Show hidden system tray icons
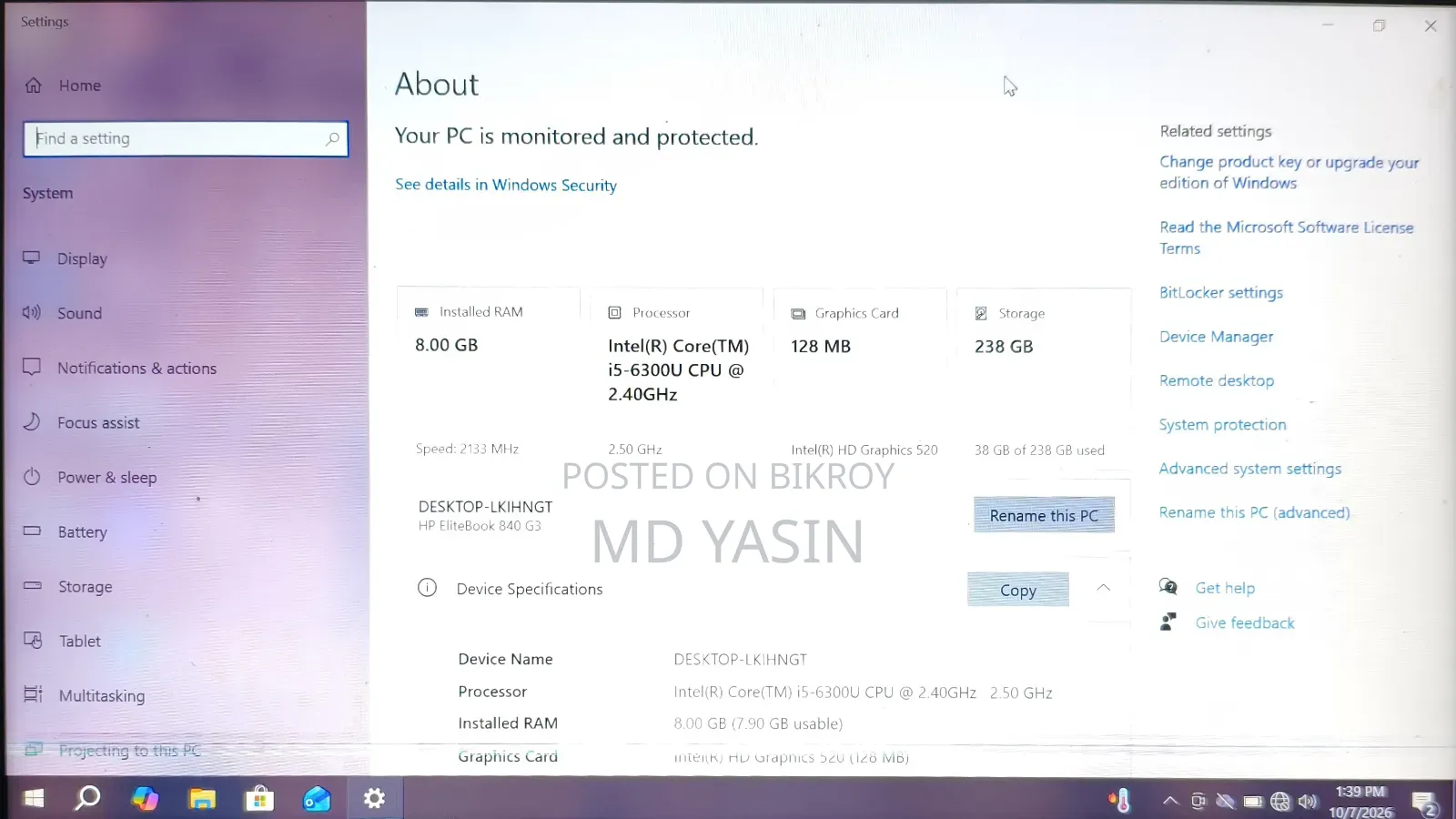 point(1170,801)
